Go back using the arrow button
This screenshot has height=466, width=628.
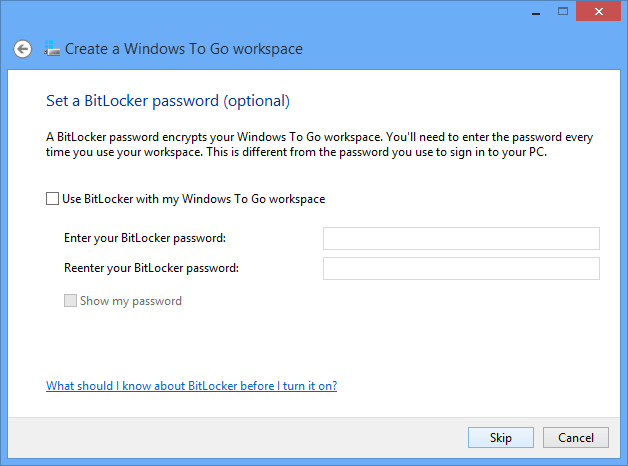click(22, 49)
